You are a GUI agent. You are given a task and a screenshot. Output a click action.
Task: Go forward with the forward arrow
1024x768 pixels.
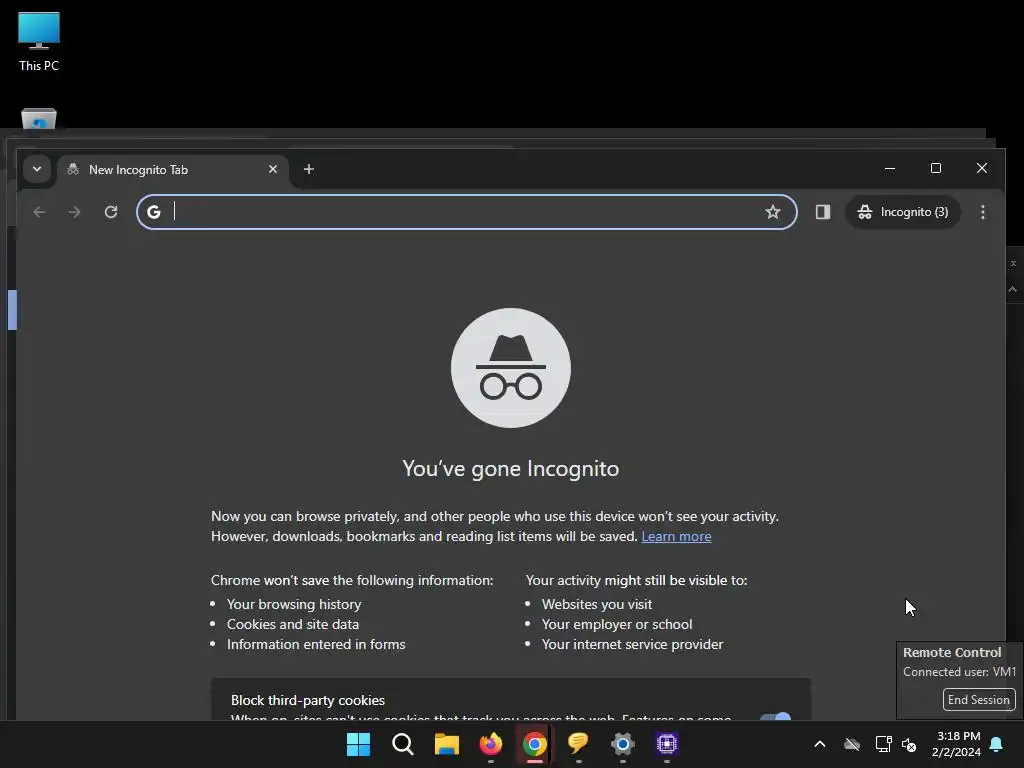pyautogui.click(x=74, y=212)
